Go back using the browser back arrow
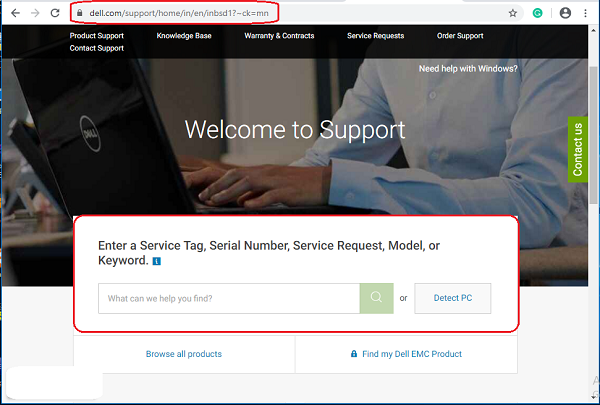600x405 pixels. [x=15, y=13]
